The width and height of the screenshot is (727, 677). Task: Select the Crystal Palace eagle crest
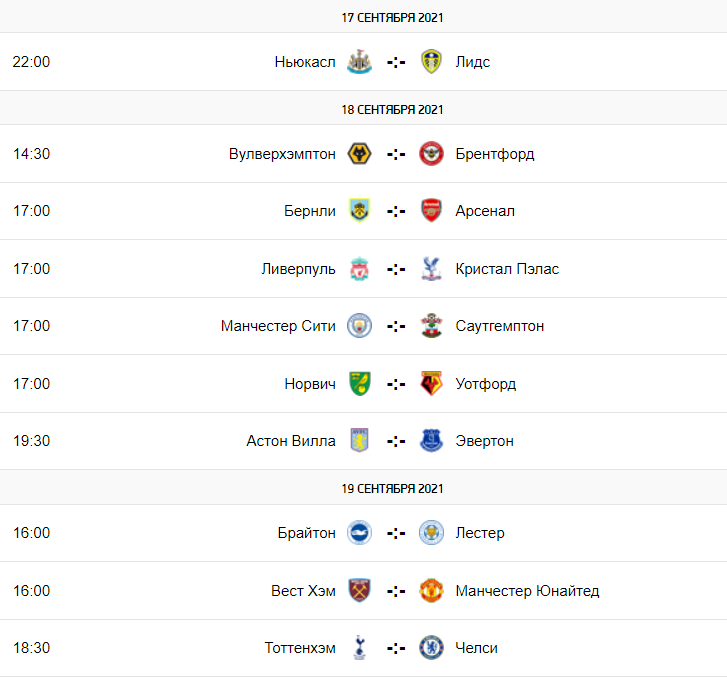(431, 269)
